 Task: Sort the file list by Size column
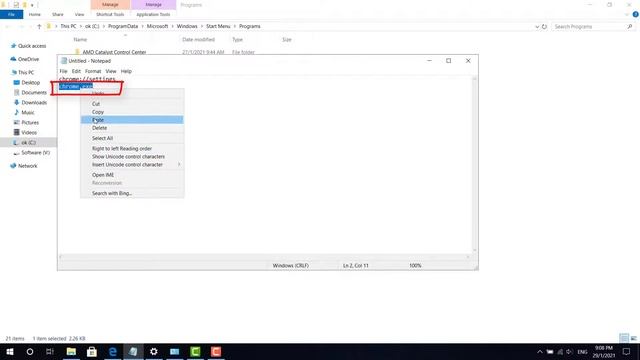coord(287,40)
